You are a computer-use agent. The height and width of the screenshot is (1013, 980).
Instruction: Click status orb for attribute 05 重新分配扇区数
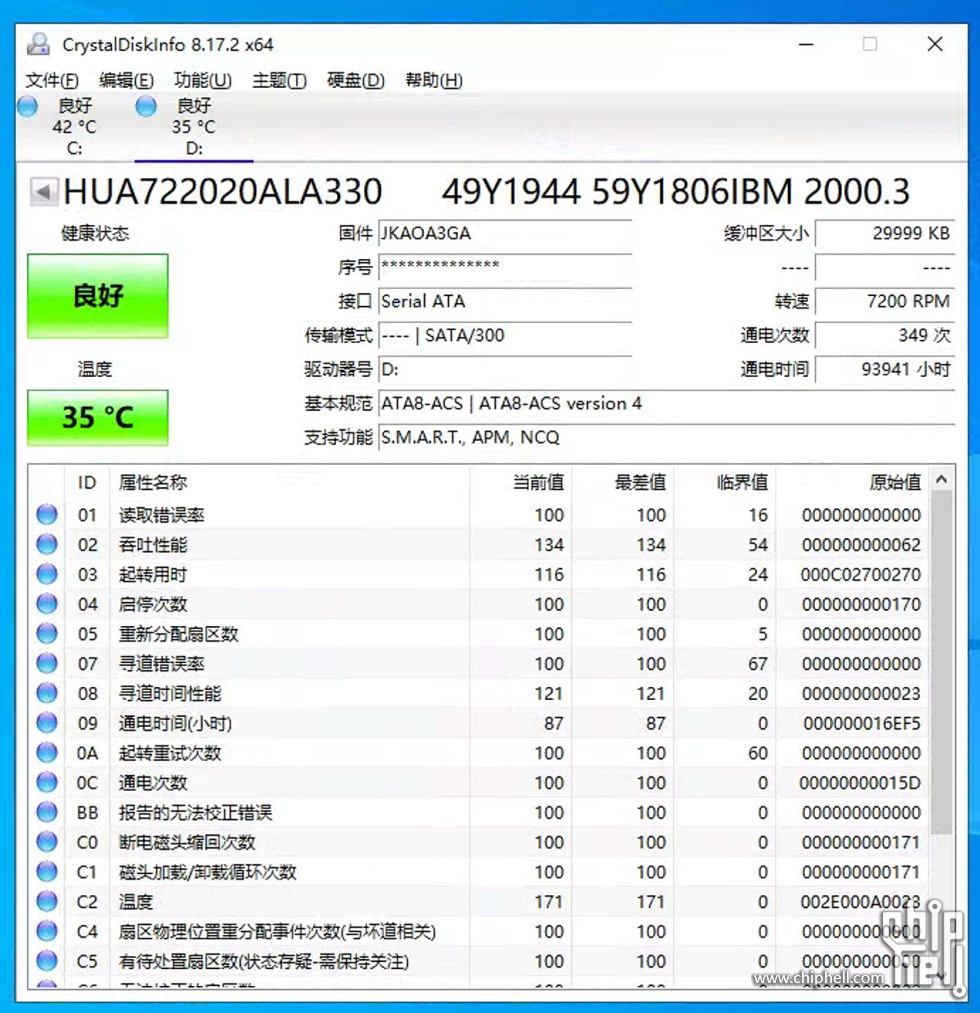point(47,634)
